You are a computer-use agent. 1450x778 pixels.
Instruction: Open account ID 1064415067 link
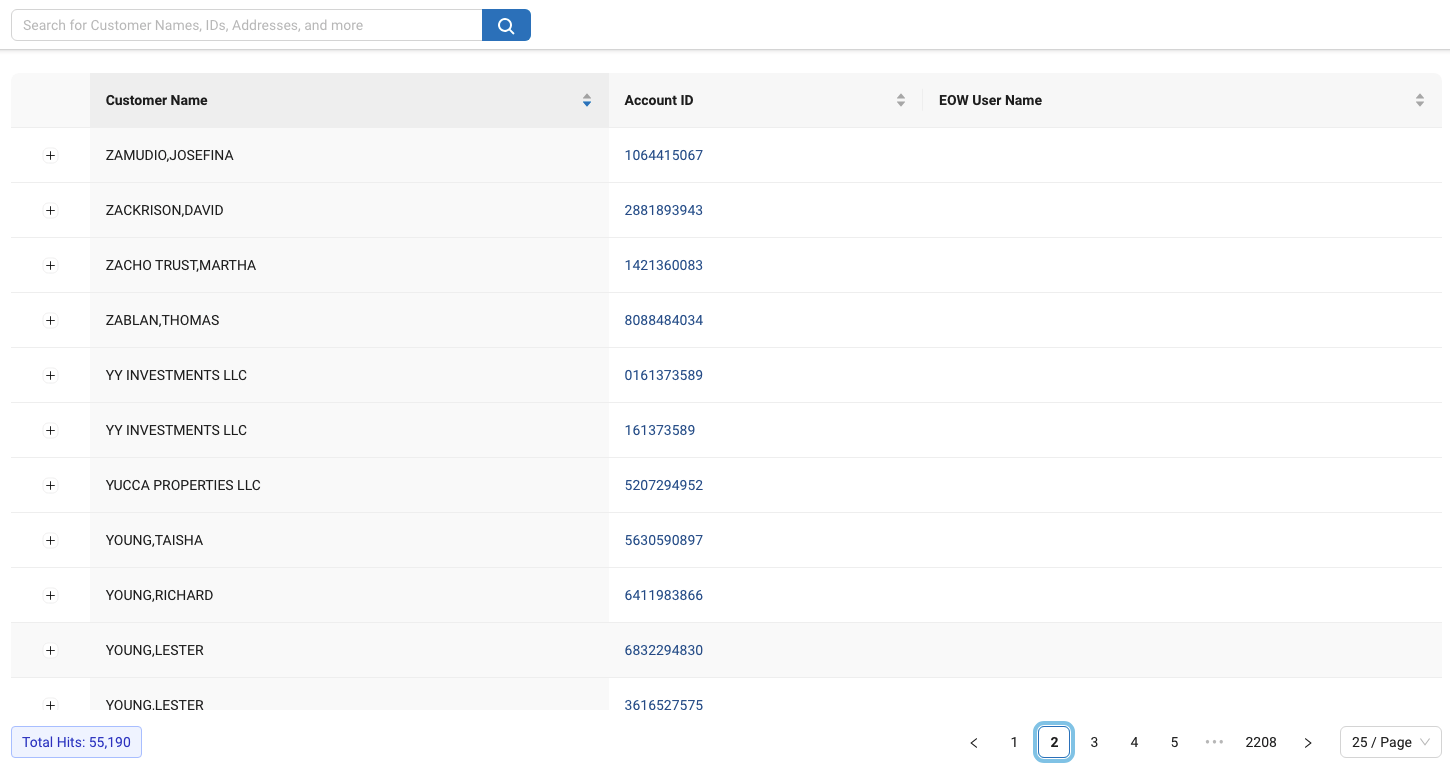tap(663, 155)
